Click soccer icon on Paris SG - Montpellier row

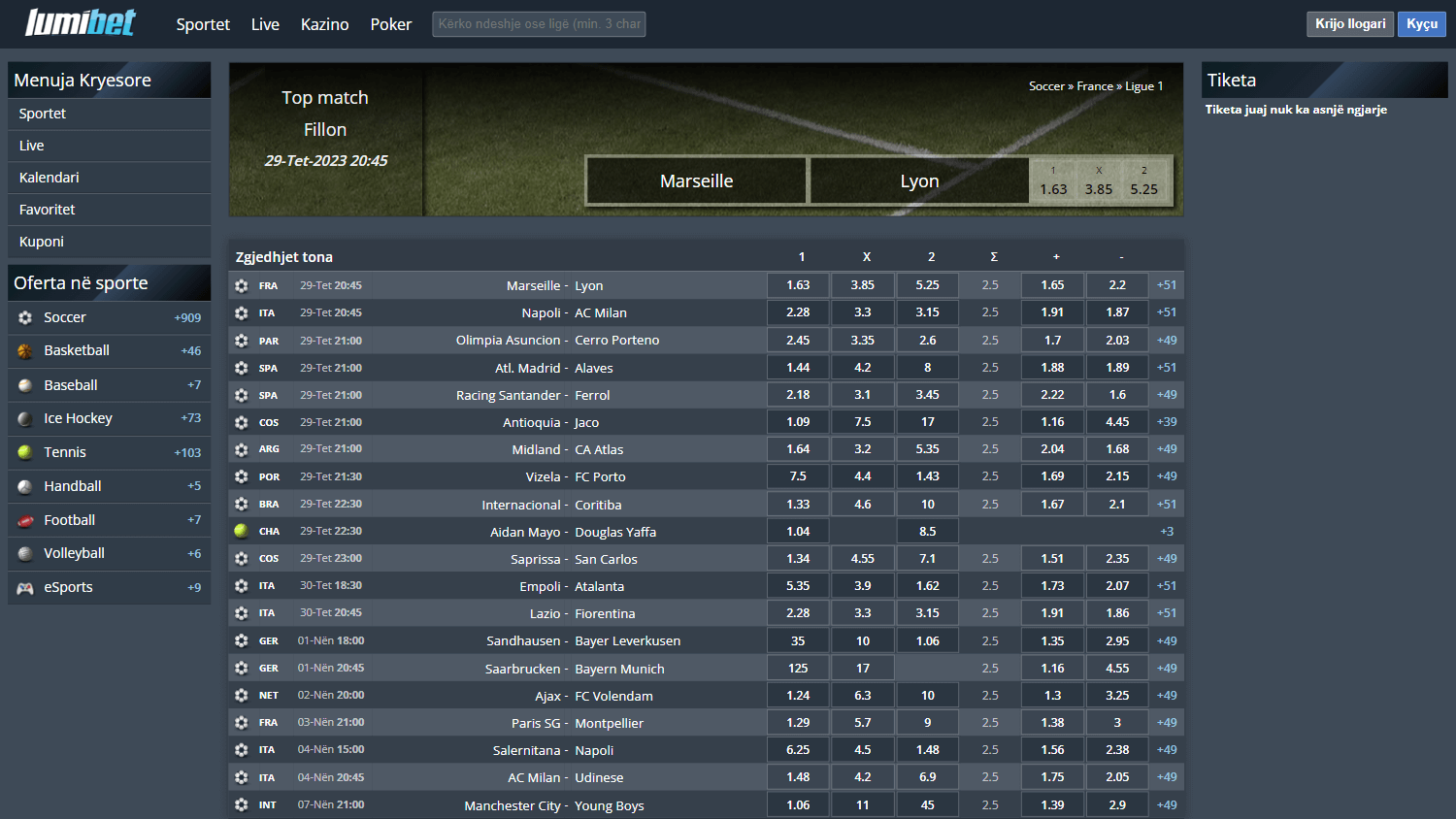coord(241,722)
